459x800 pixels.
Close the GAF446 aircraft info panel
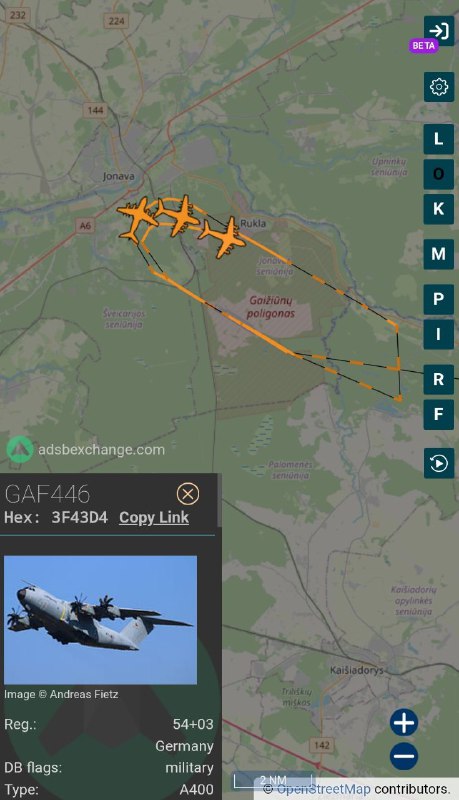coord(188,494)
